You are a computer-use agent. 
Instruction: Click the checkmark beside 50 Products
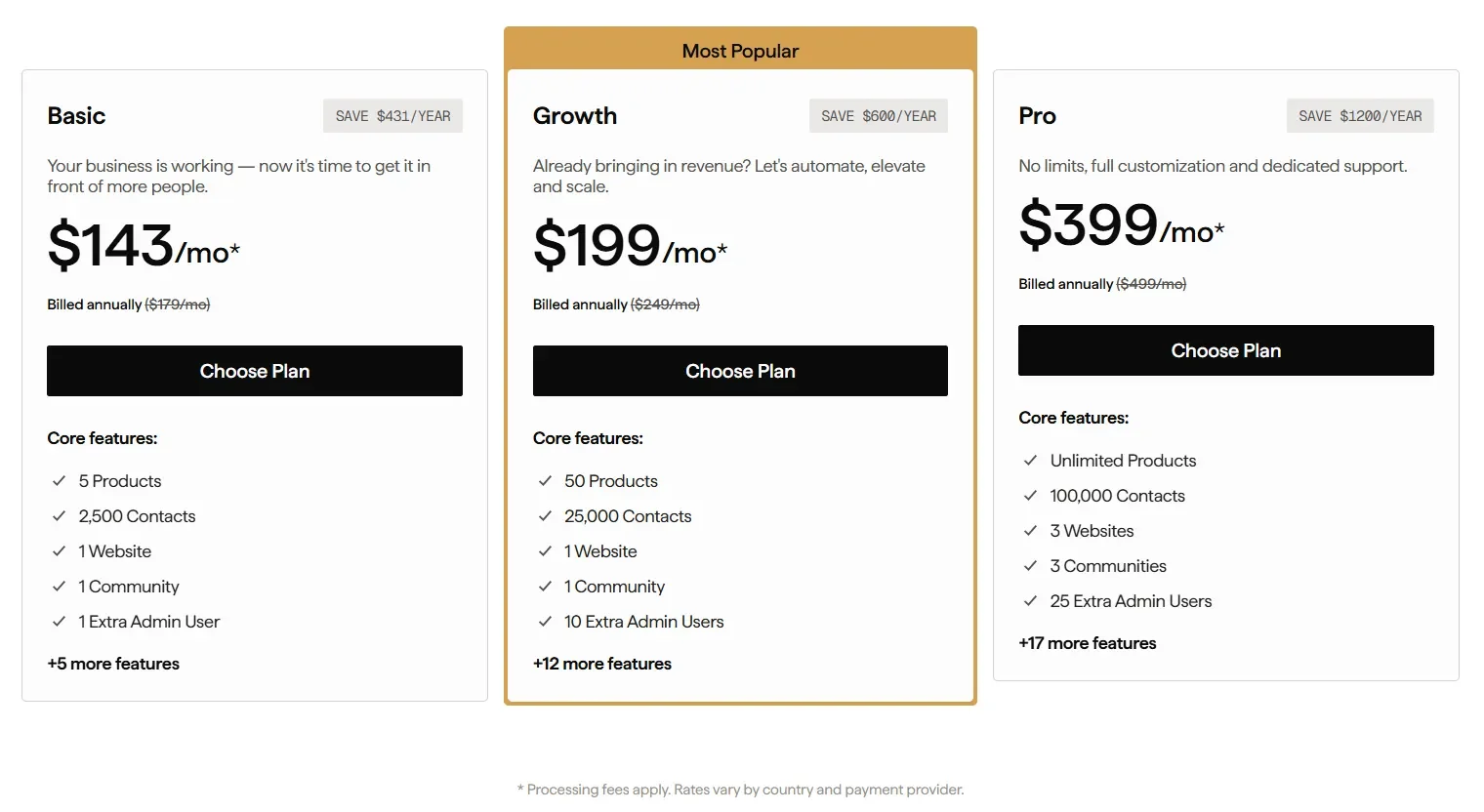point(546,481)
